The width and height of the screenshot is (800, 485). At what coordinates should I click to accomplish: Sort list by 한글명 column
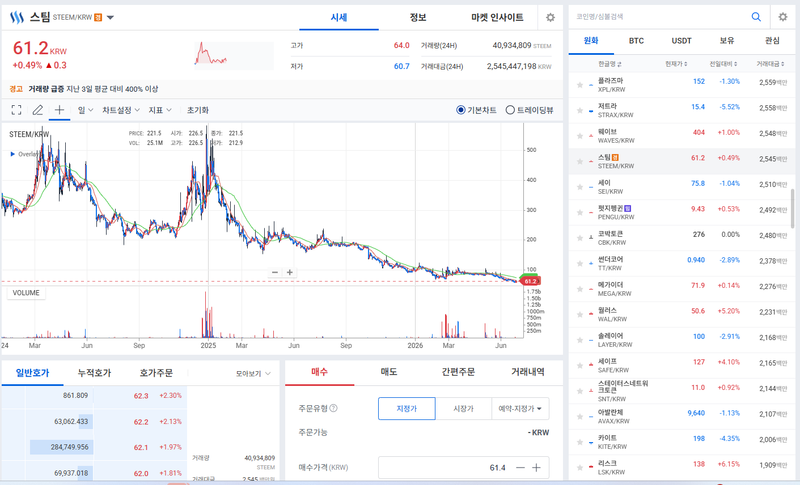(610, 64)
